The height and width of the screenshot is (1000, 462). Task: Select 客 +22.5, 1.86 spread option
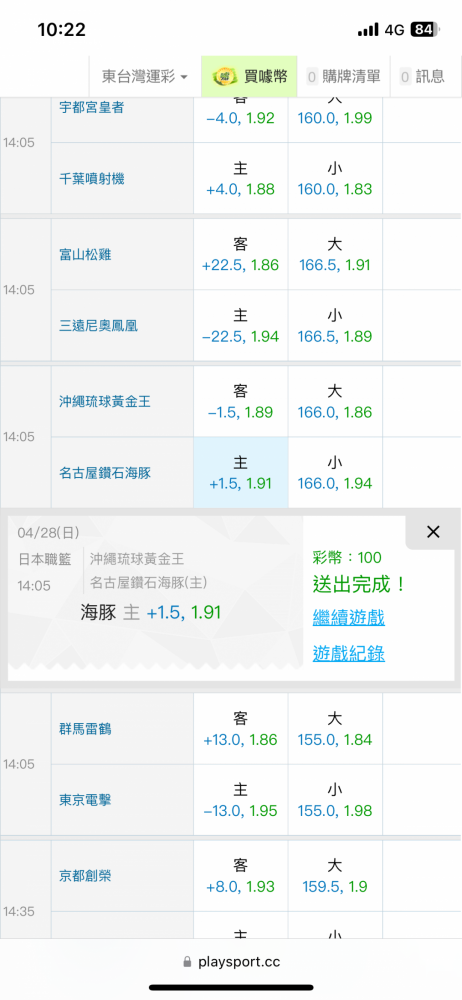[241, 254]
